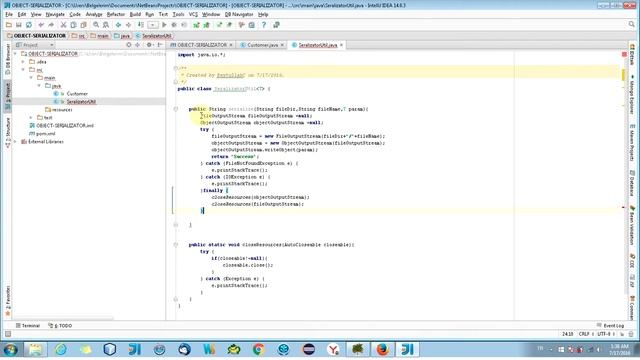Click the tool windows button in status bar corner
Screen dimensions: 640x360
point(8,334)
